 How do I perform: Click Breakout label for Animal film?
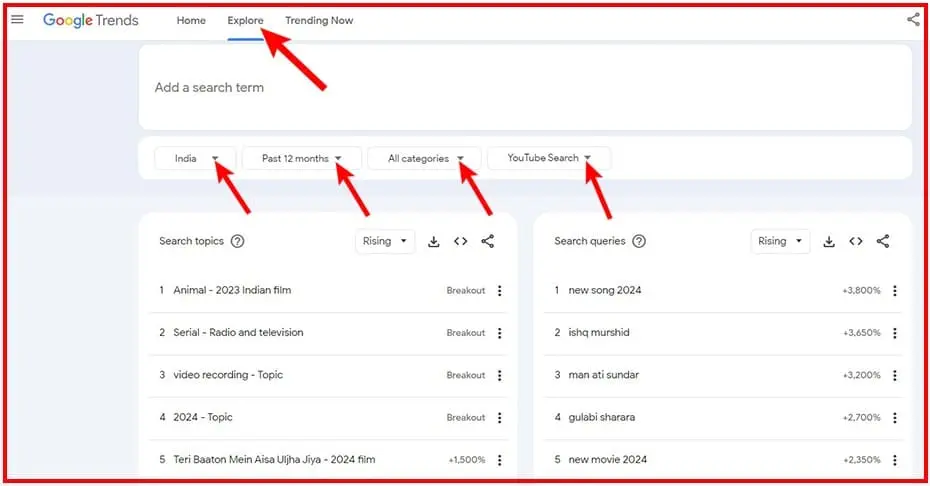coord(466,291)
